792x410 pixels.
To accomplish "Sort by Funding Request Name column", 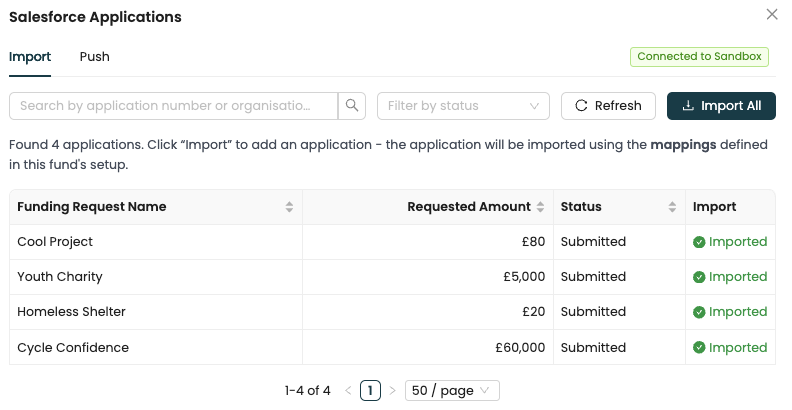I will point(156,207).
